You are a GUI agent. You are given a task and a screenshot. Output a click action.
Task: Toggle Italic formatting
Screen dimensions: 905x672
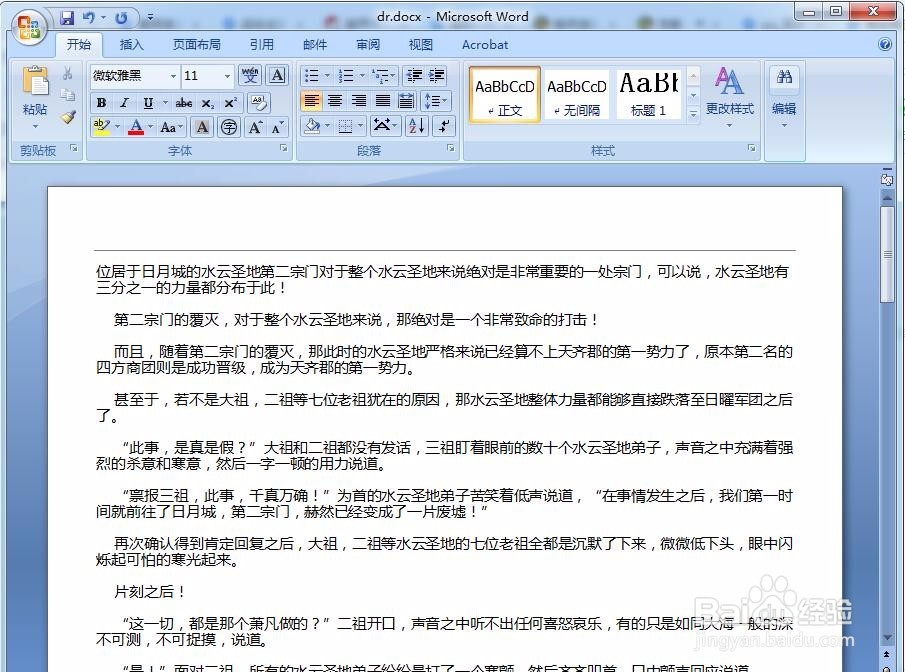tap(124, 103)
